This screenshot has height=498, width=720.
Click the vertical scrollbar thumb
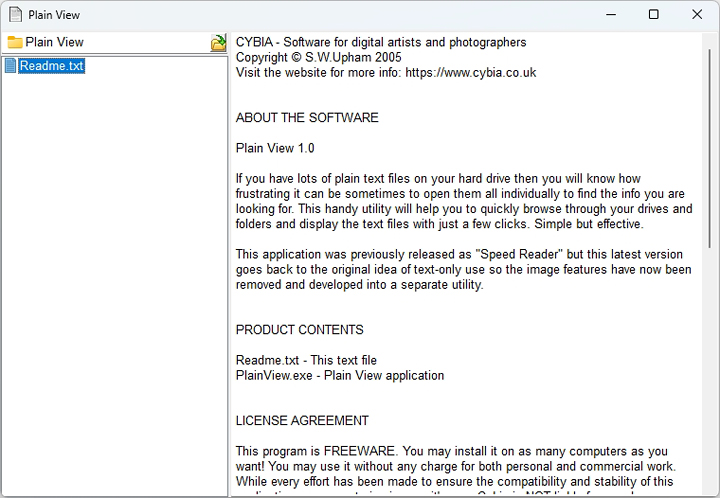click(711, 150)
